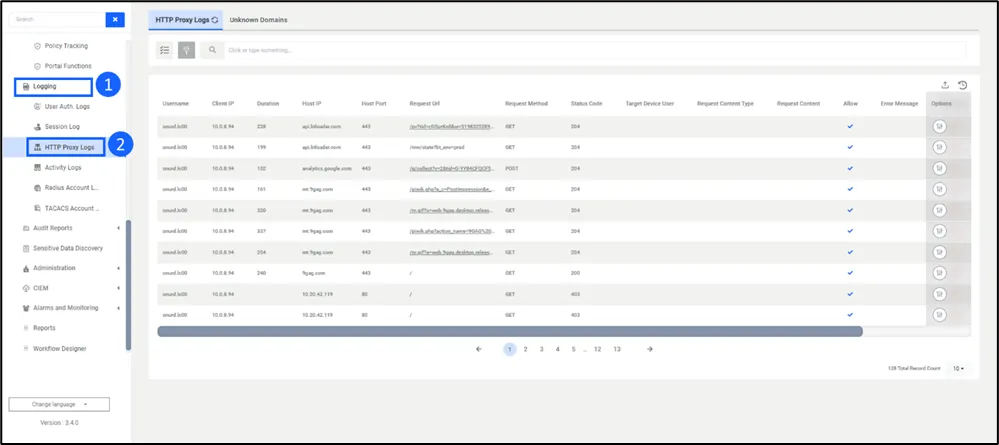Click Allow checkmark in row with duration 254
The image size is (999, 445).
tap(850, 252)
